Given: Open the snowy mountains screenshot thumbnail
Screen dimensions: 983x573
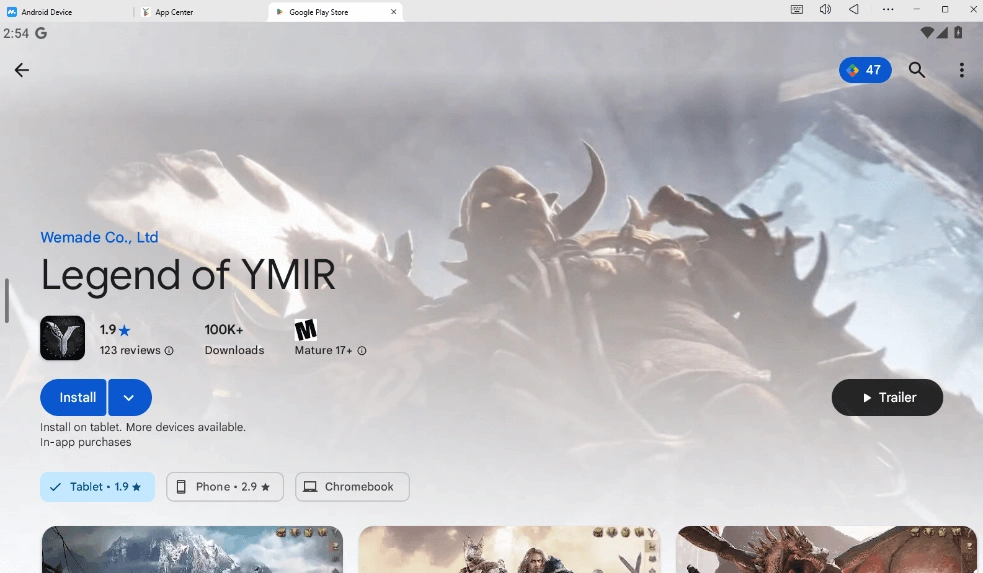Looking at the screenshot, I should [192, 549].
